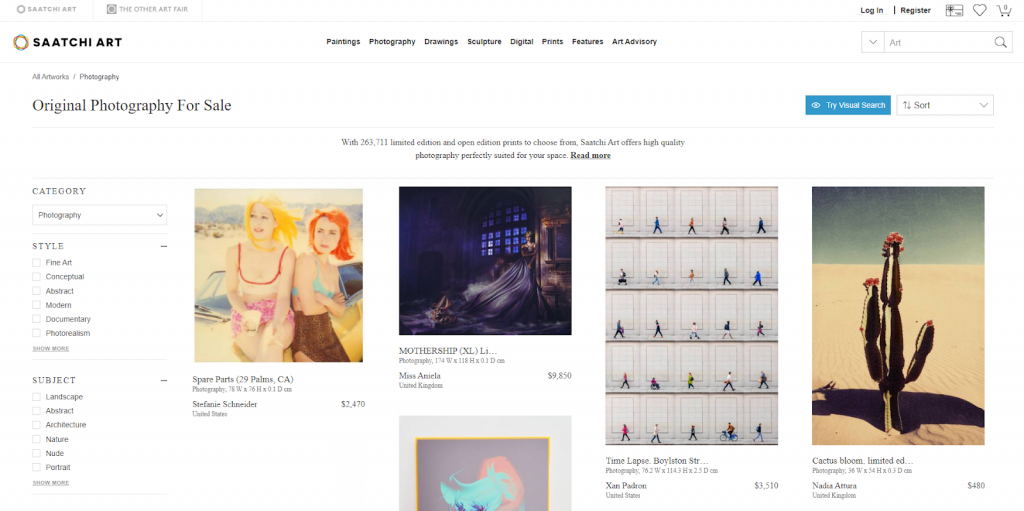Check the Architecture subject checkbox
1024x511 pixels.
point(37,425)
